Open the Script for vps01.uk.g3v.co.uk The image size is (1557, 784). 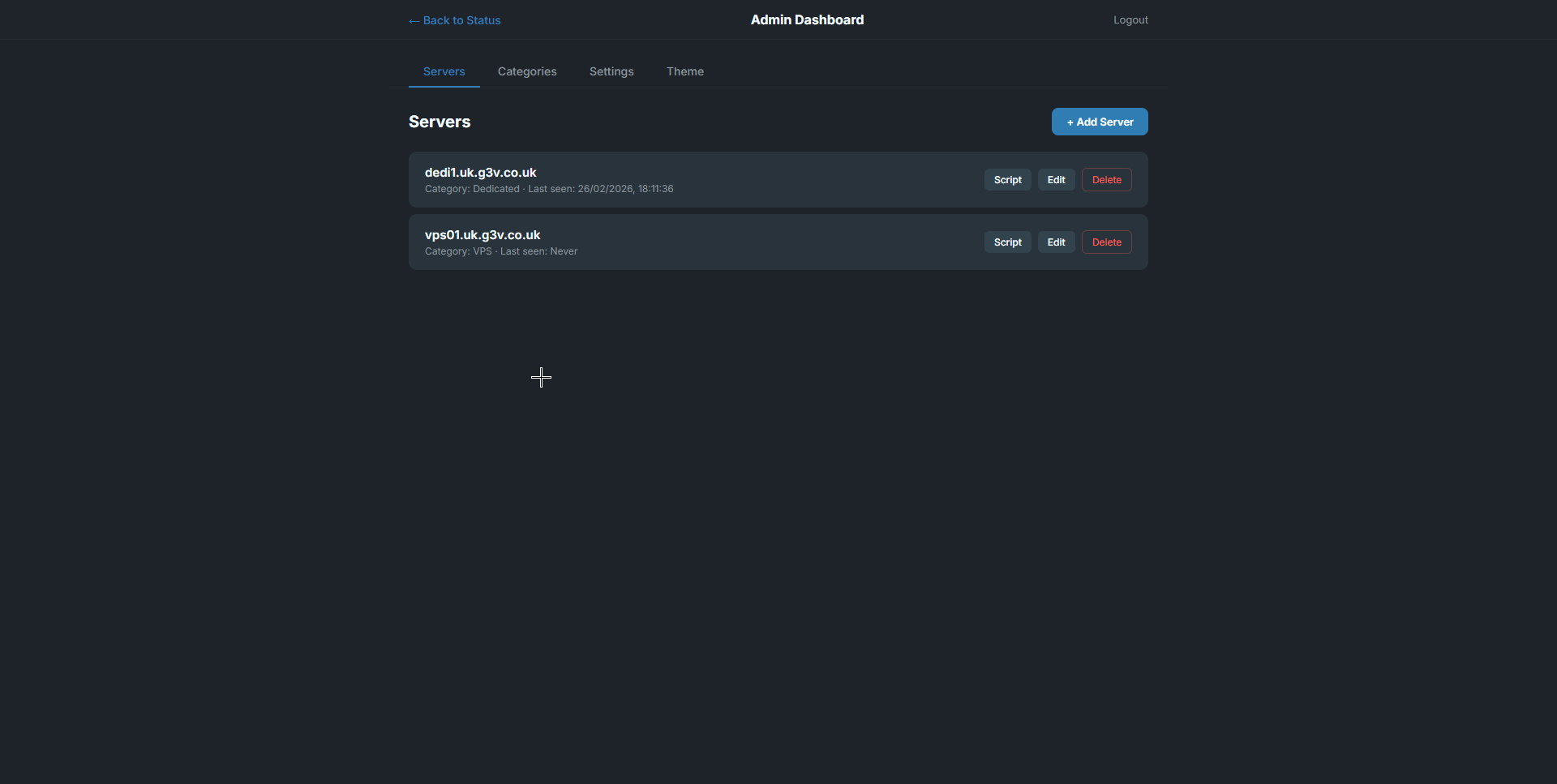pyautogui.click(x=1007, y=242)
